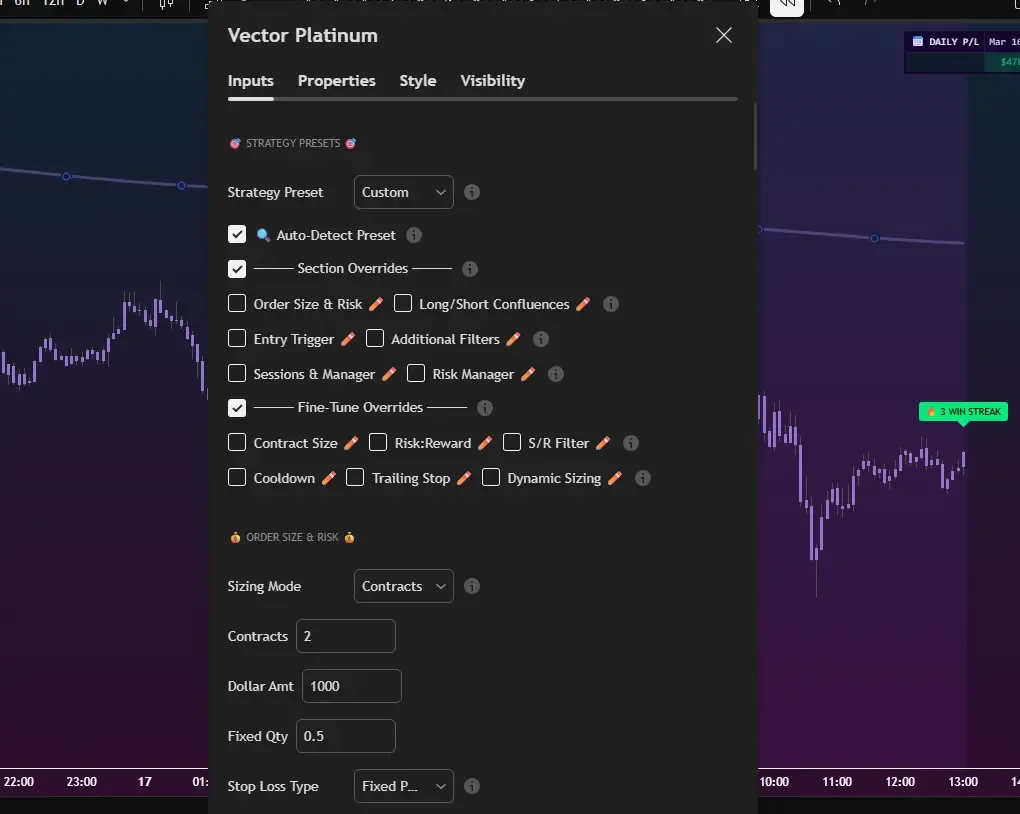The image size is (1020, 814).
Task: Click info icon after Long/Short Confluences
Action: coord(611,304)
